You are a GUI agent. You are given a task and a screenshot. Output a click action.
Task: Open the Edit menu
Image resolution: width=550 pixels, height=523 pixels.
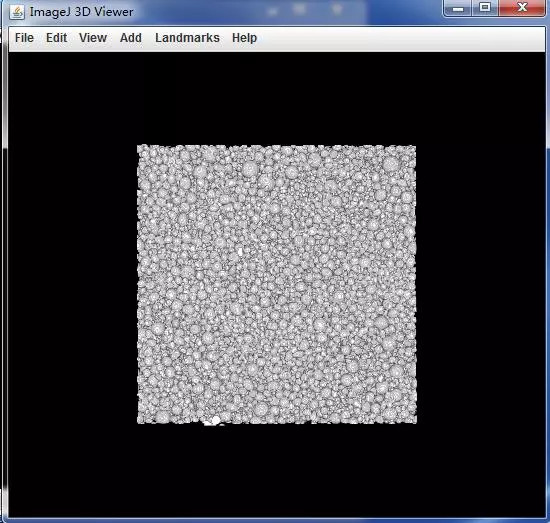[56, 38]
